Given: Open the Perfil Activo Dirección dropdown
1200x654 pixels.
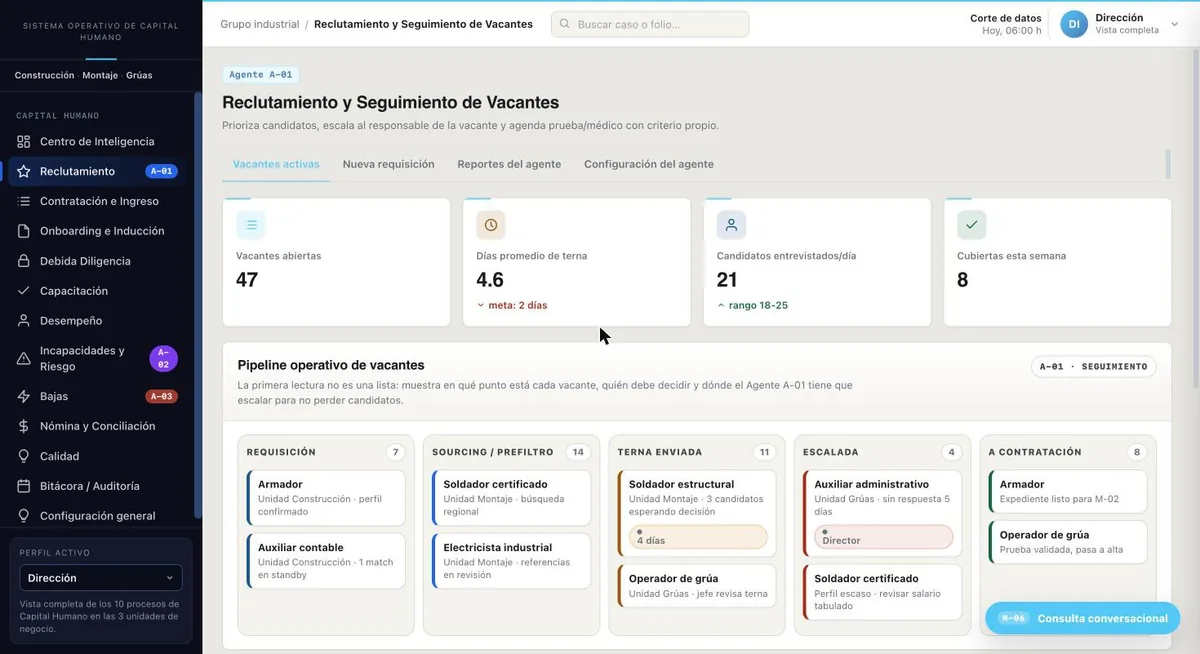Looking at the screenshot, I should click(x=101, y=578).
